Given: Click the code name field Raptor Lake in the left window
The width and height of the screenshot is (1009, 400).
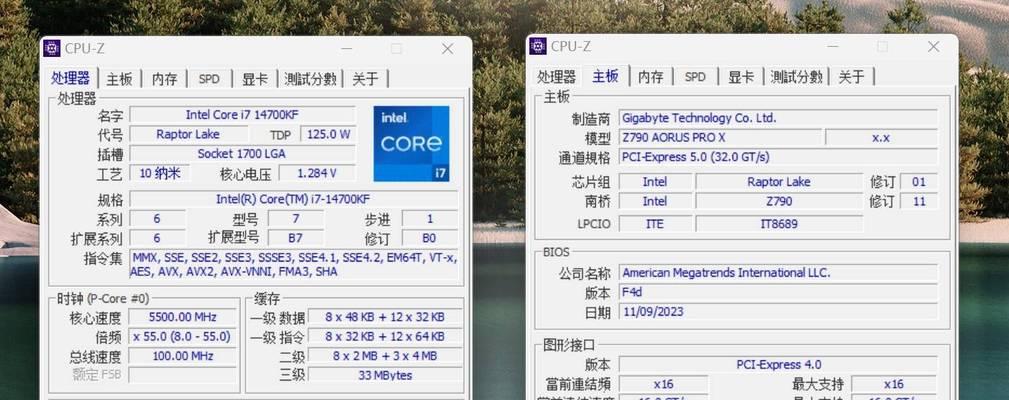Looking at the screenshot, I should pos(188,134).
